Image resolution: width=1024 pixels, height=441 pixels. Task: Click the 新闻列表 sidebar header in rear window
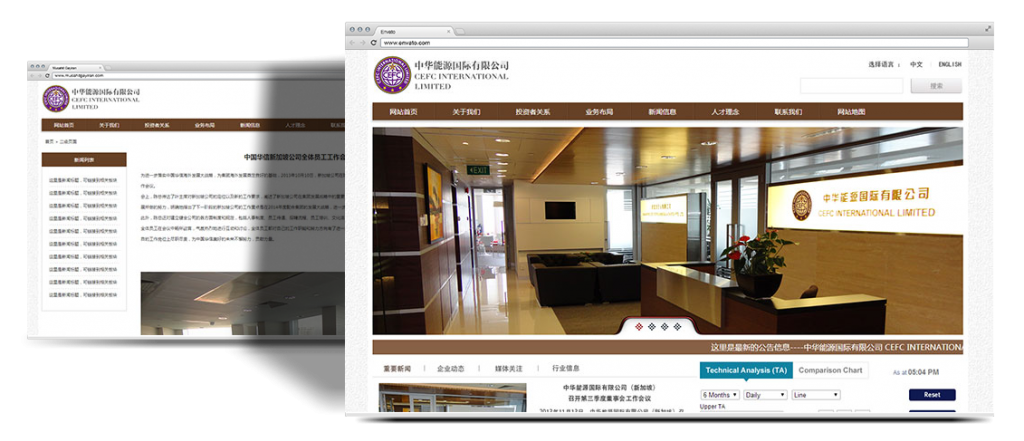[x=84, y=159]
